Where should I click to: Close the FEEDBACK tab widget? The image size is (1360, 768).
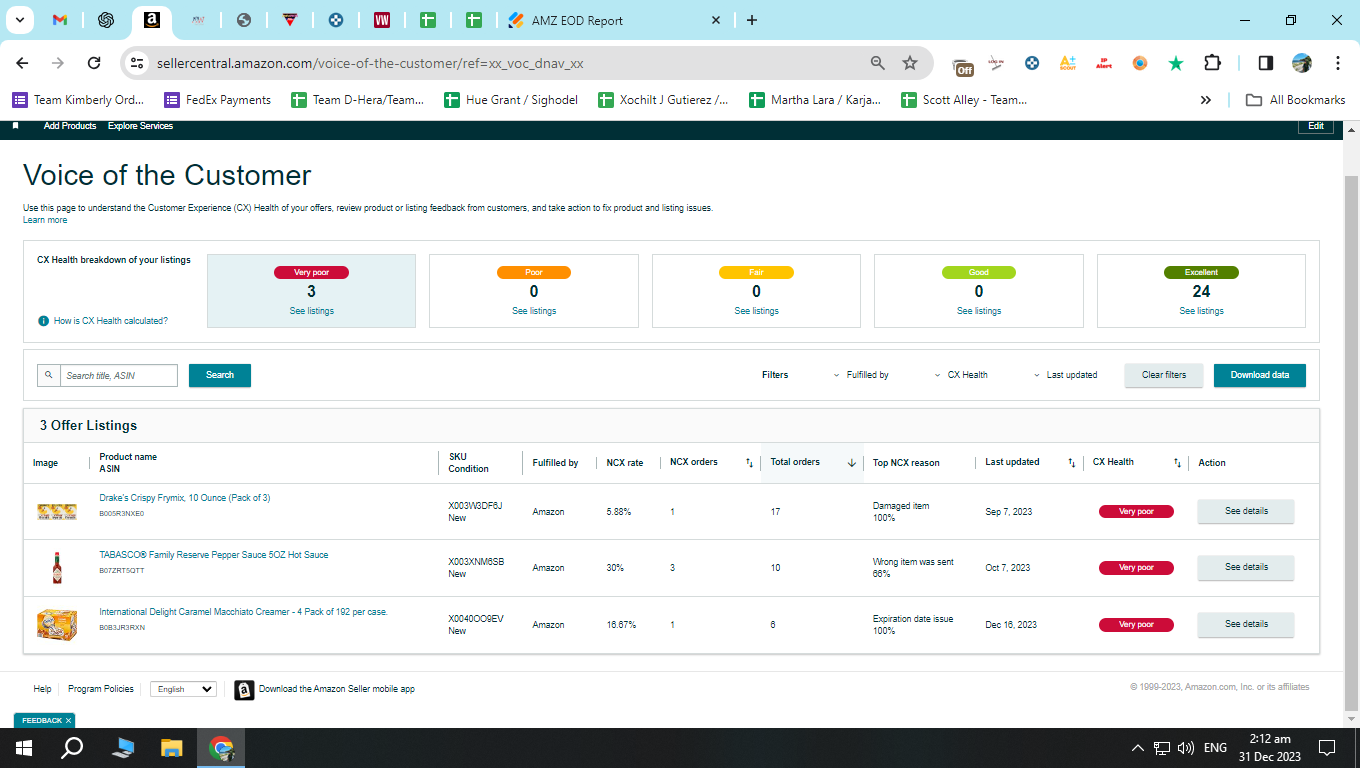pyautogui.click(x=68, y=720)
